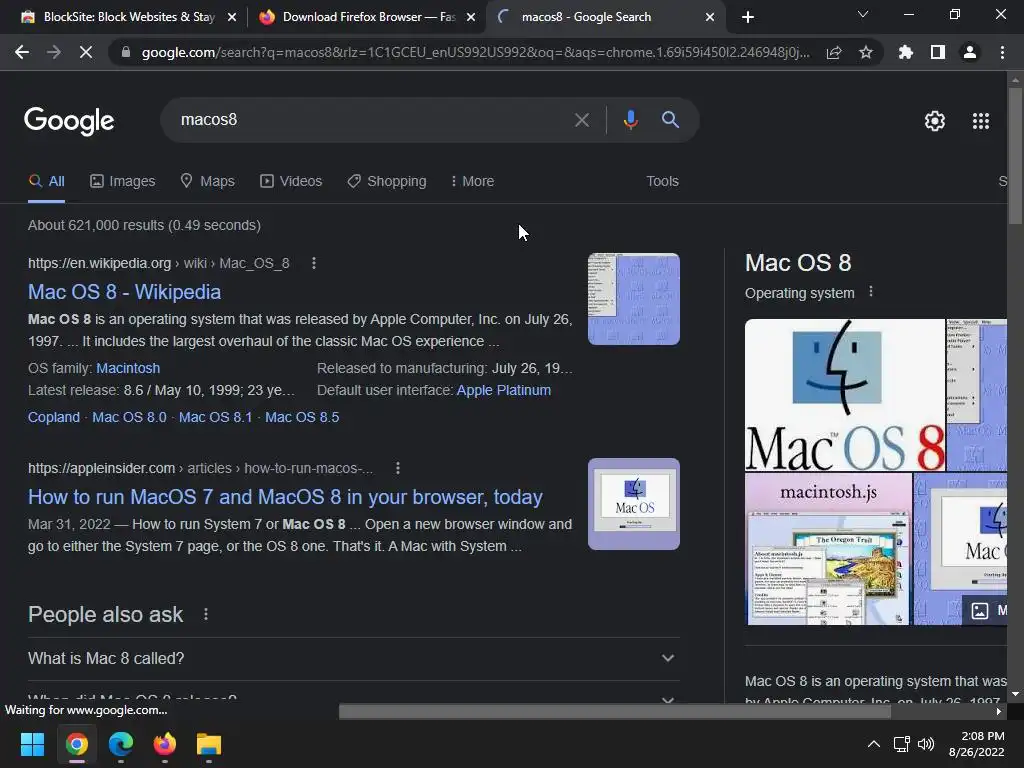Click the network tray icon
This screenshot has height=768, width=1024.
point(901,744)
